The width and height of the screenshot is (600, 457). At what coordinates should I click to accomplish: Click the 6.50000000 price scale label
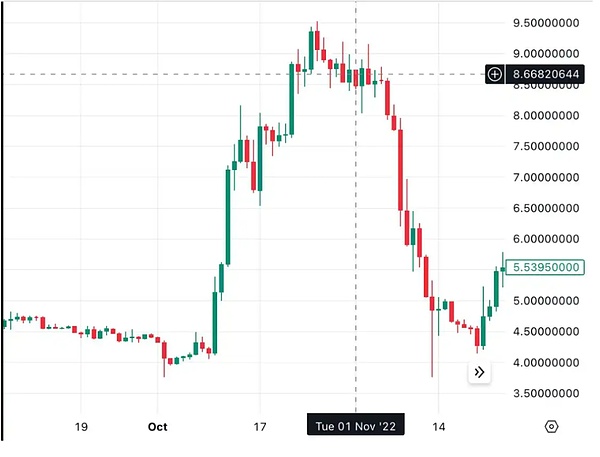tap(546, 208)
